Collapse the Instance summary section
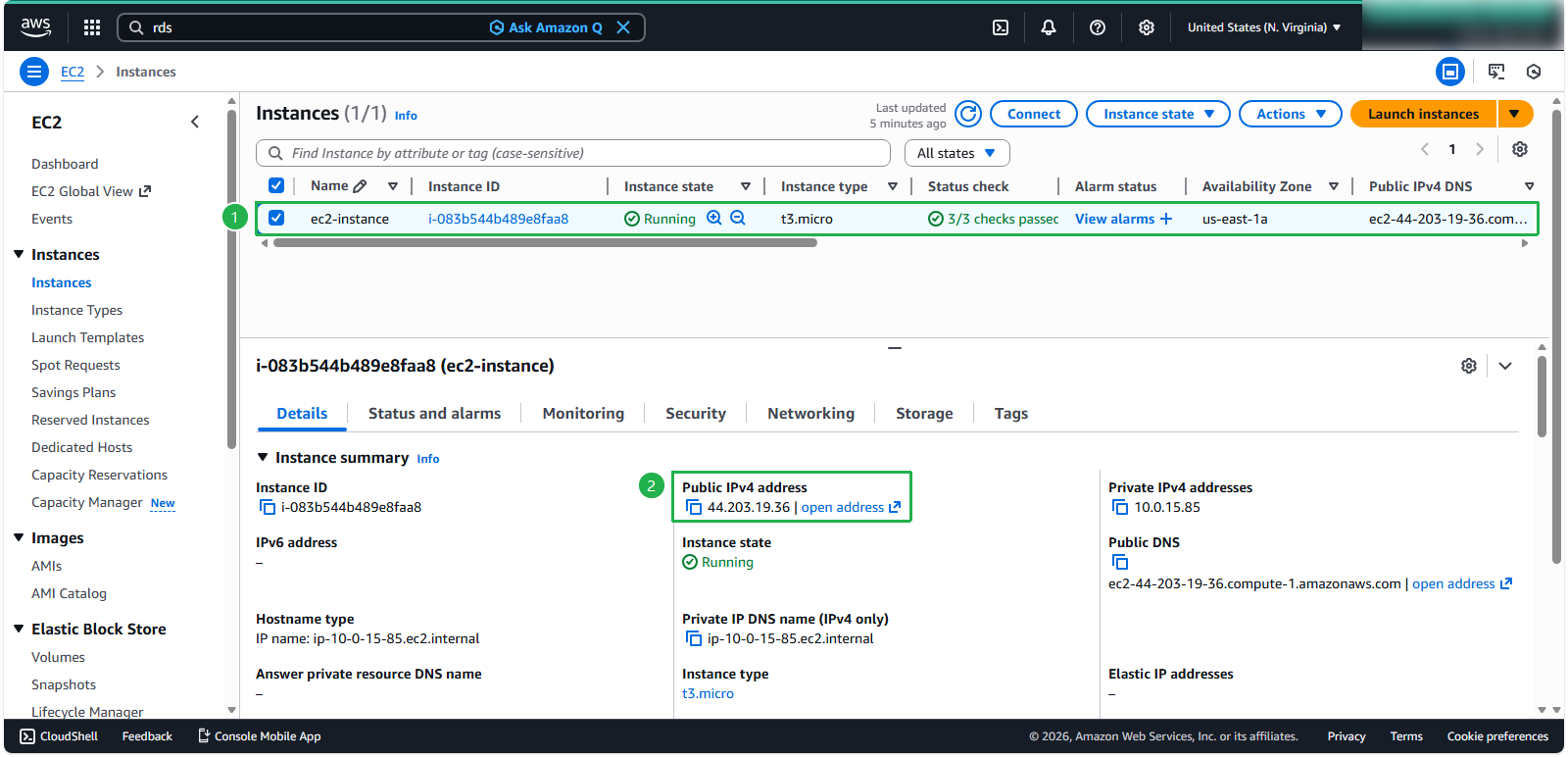1568x757 pixels. click(262, 457)
